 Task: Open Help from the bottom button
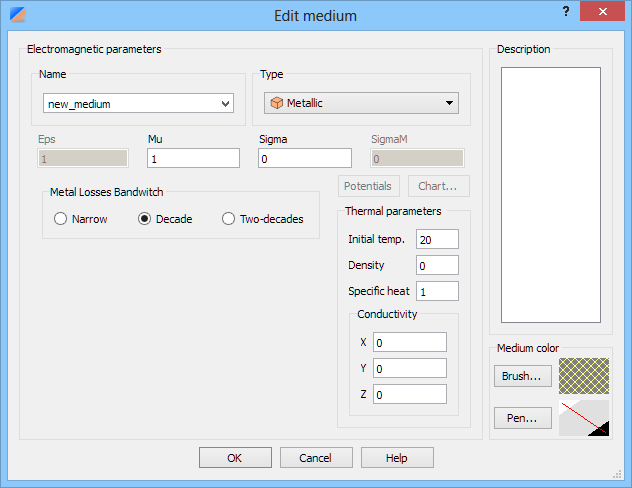click(x=397, y=457)
